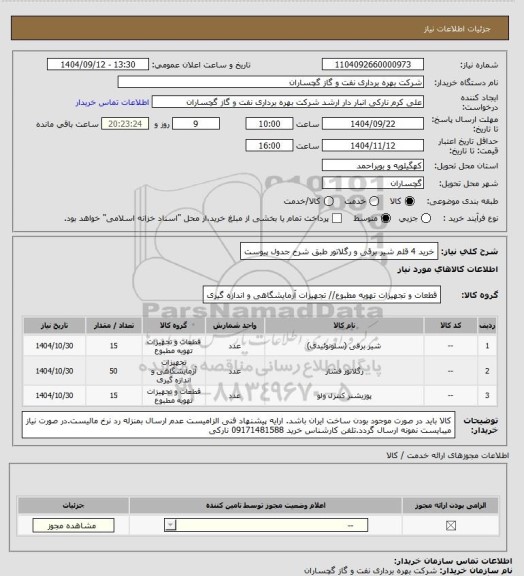Click the buyer organization name field
This screenshot has height=576, width=524.
tap(270, 82)
